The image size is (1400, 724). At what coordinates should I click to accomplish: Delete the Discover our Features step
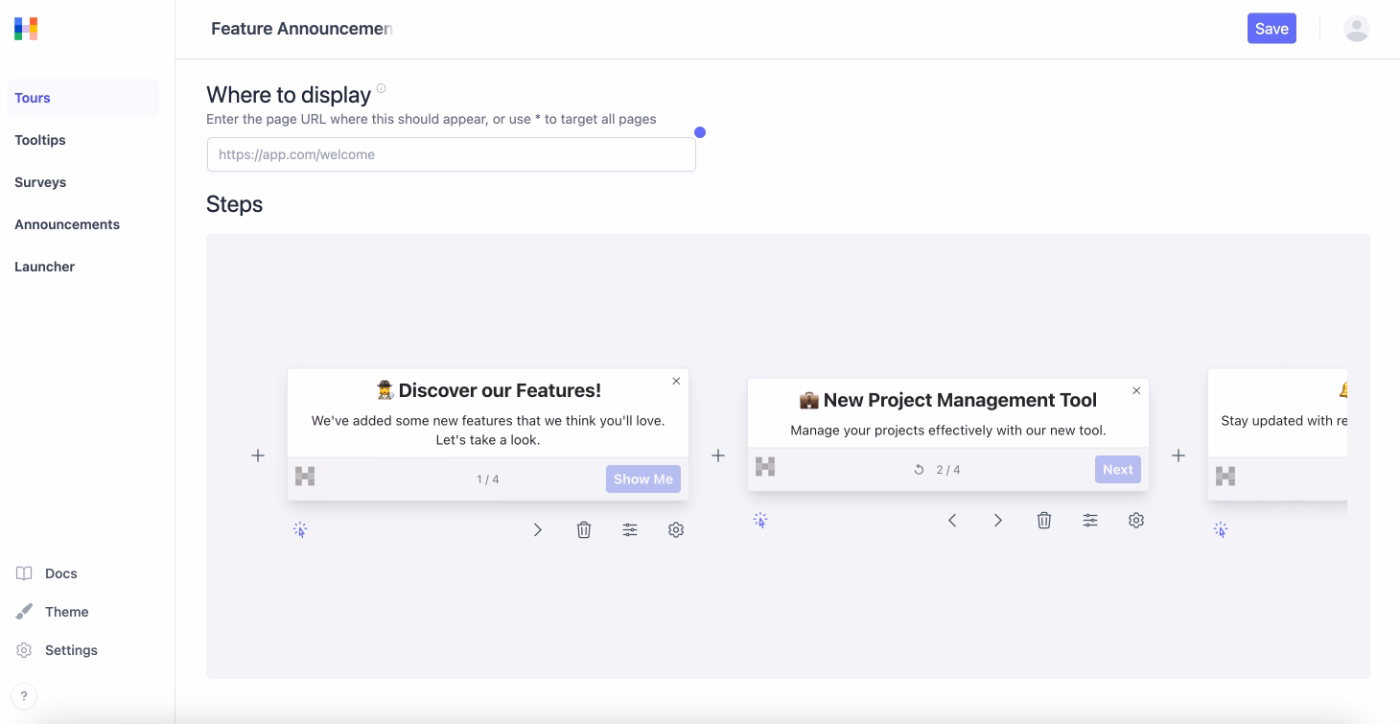(x=584, y=530)
